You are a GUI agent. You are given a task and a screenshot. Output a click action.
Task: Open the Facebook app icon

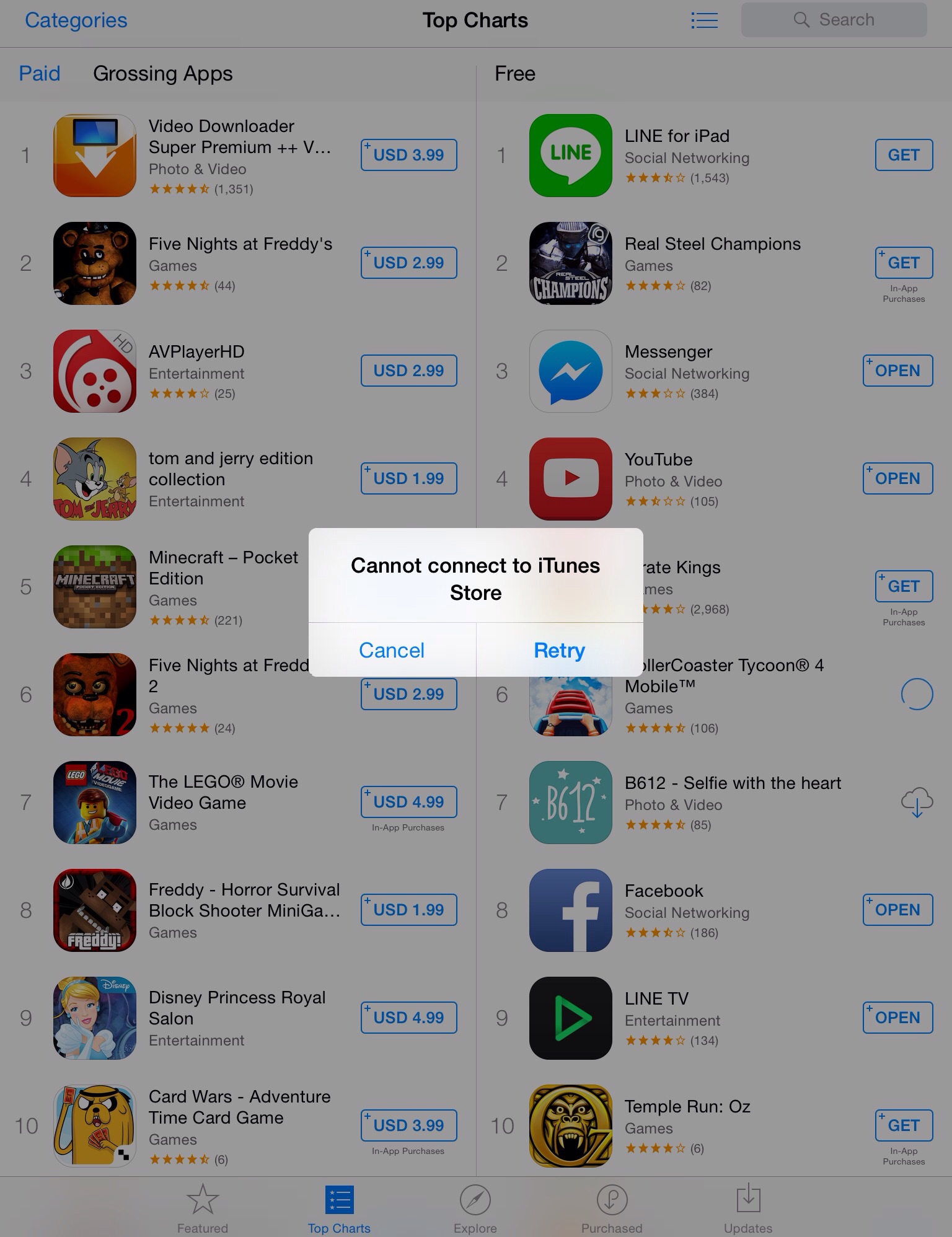pos(571,910)
